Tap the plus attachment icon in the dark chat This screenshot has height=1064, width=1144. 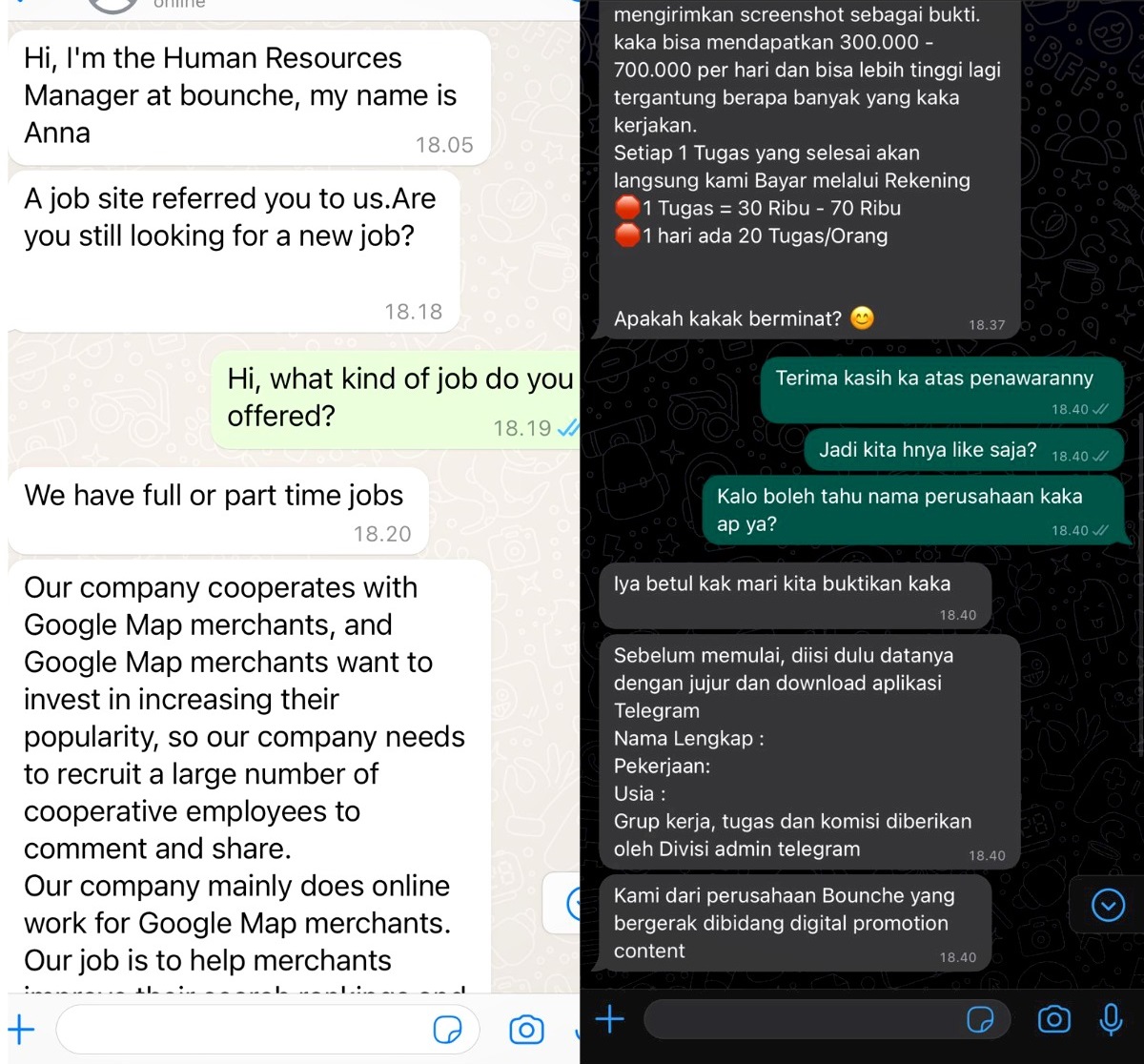click(x=610, y=1019)
